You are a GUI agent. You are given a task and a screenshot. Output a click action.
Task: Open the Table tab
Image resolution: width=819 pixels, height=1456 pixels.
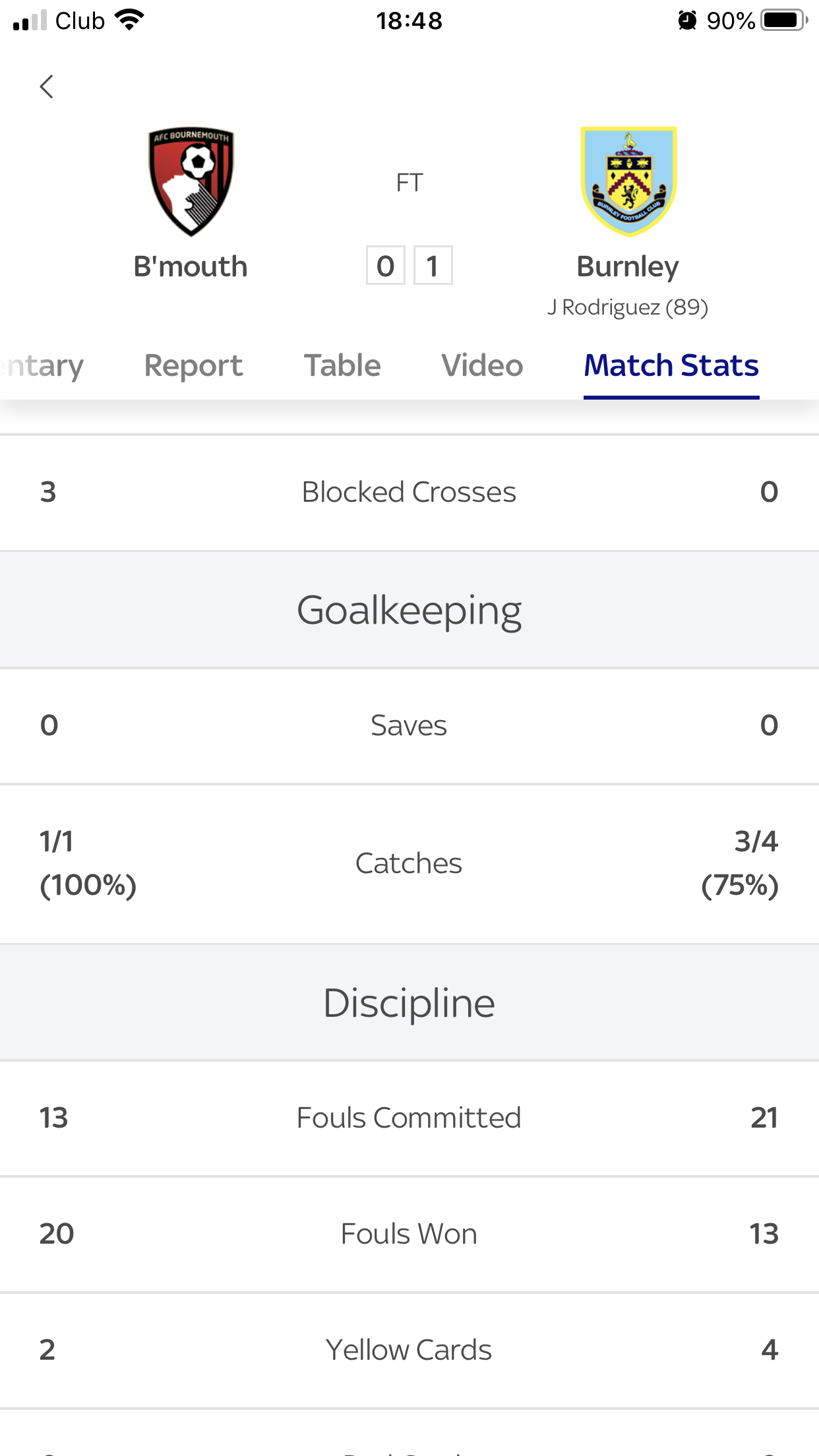coord(342,365)
